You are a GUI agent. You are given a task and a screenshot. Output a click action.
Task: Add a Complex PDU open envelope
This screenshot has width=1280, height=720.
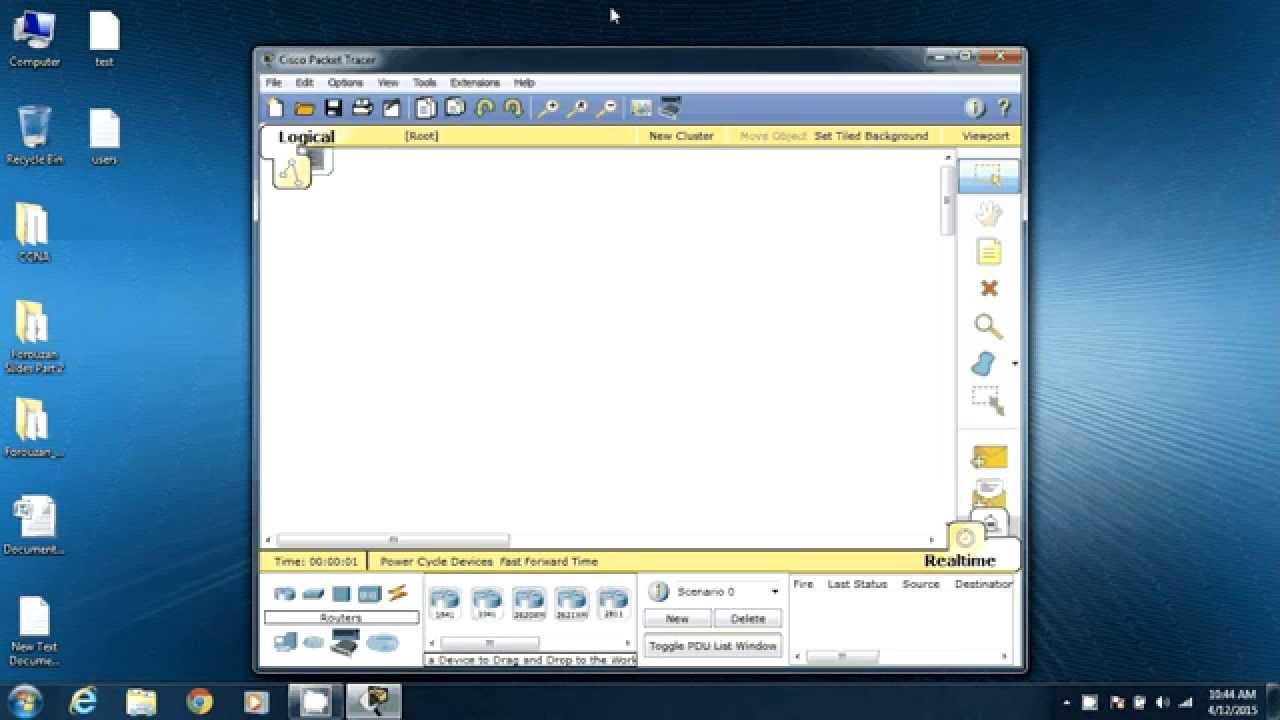[x=989, y=492]
